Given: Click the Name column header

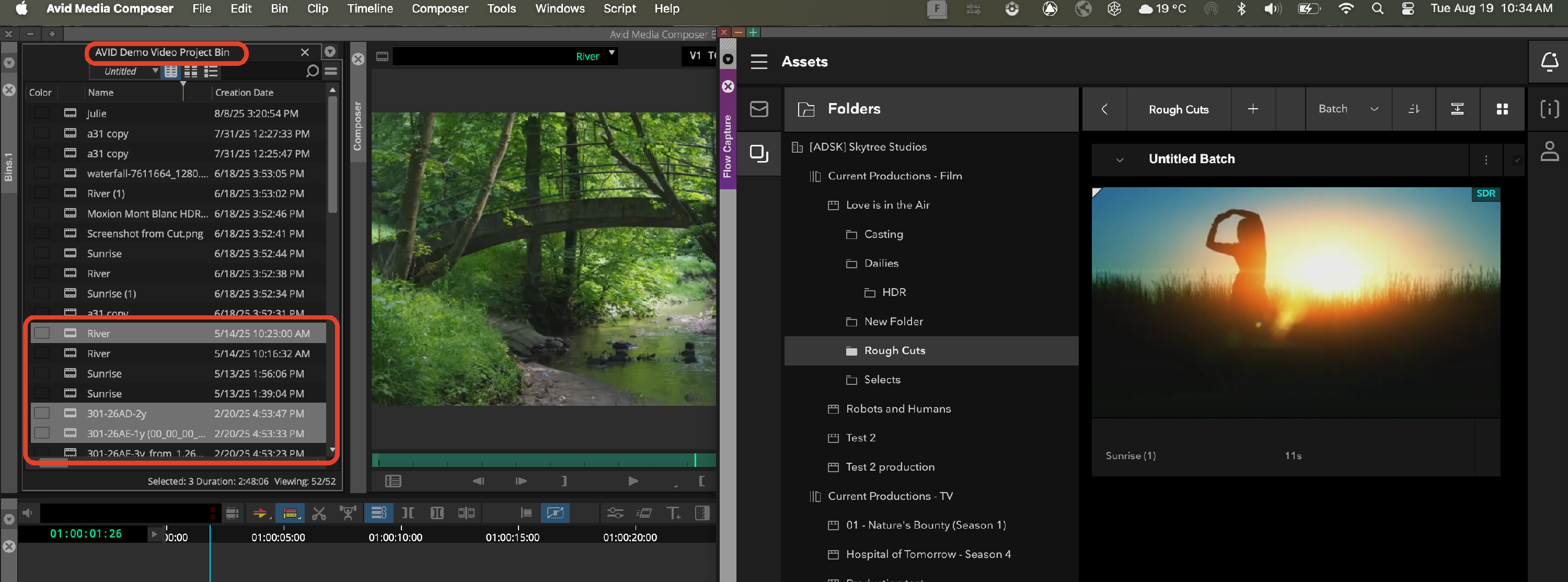Looking at the screenshot, I should pos(100,93).
